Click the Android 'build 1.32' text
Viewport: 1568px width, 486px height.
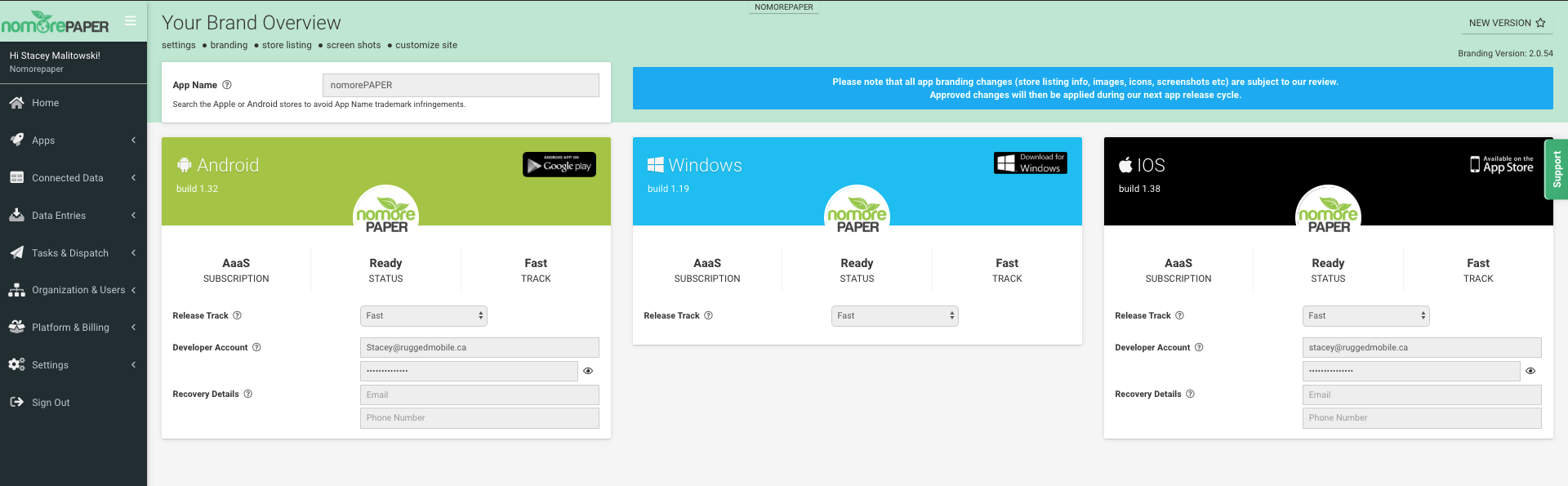tap(197, 189)
